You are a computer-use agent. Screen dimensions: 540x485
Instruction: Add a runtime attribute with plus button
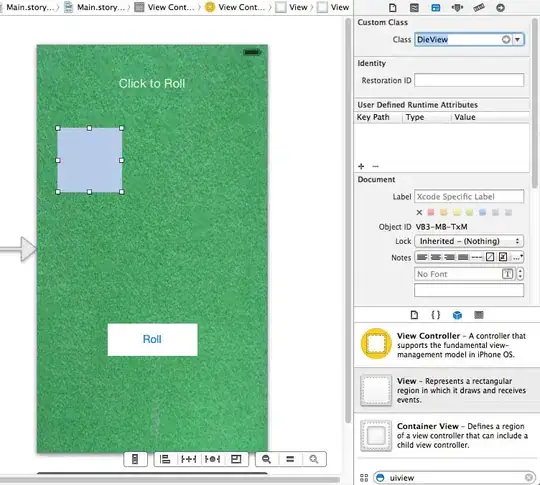pyautogui.click(x=361, y=166)
